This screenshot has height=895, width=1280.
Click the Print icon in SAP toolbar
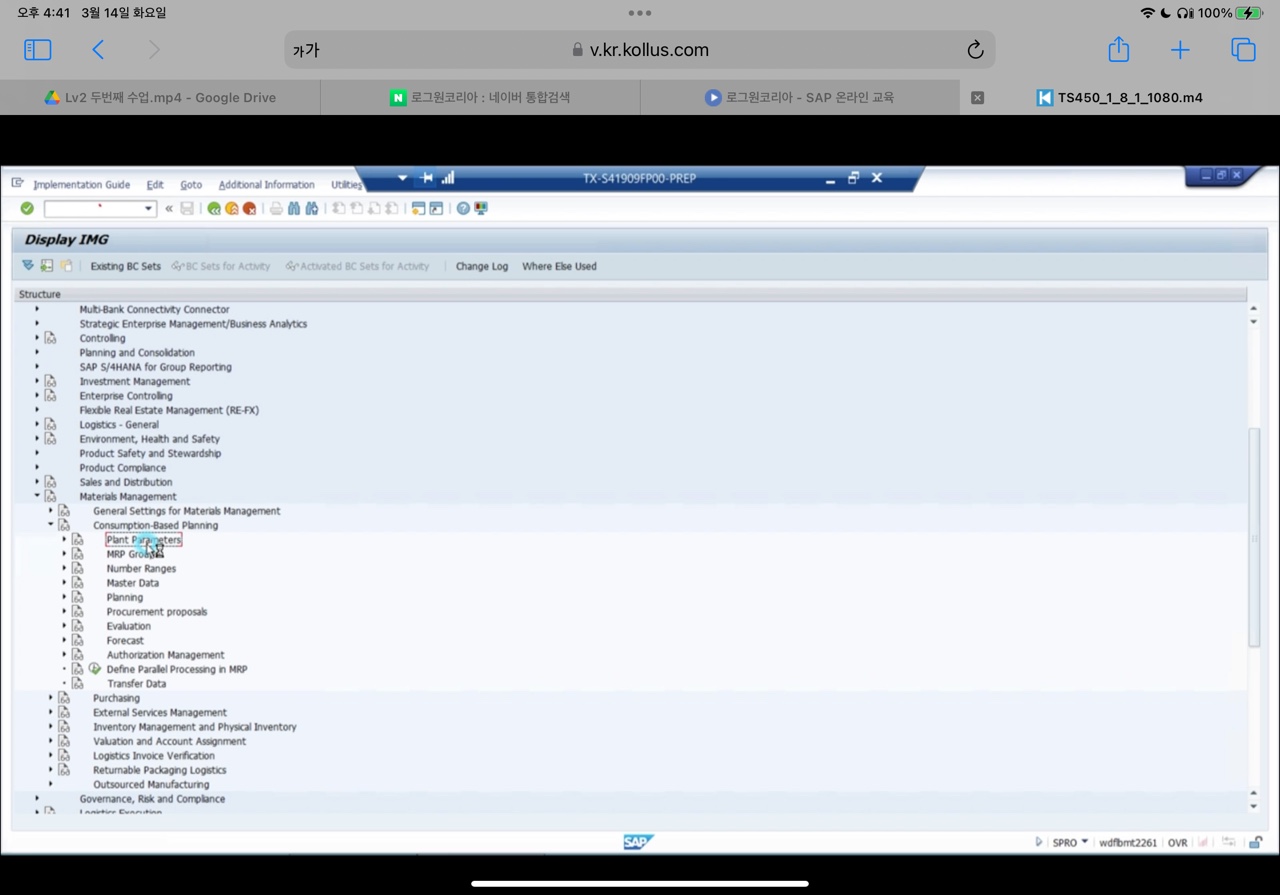coord(276,208)
